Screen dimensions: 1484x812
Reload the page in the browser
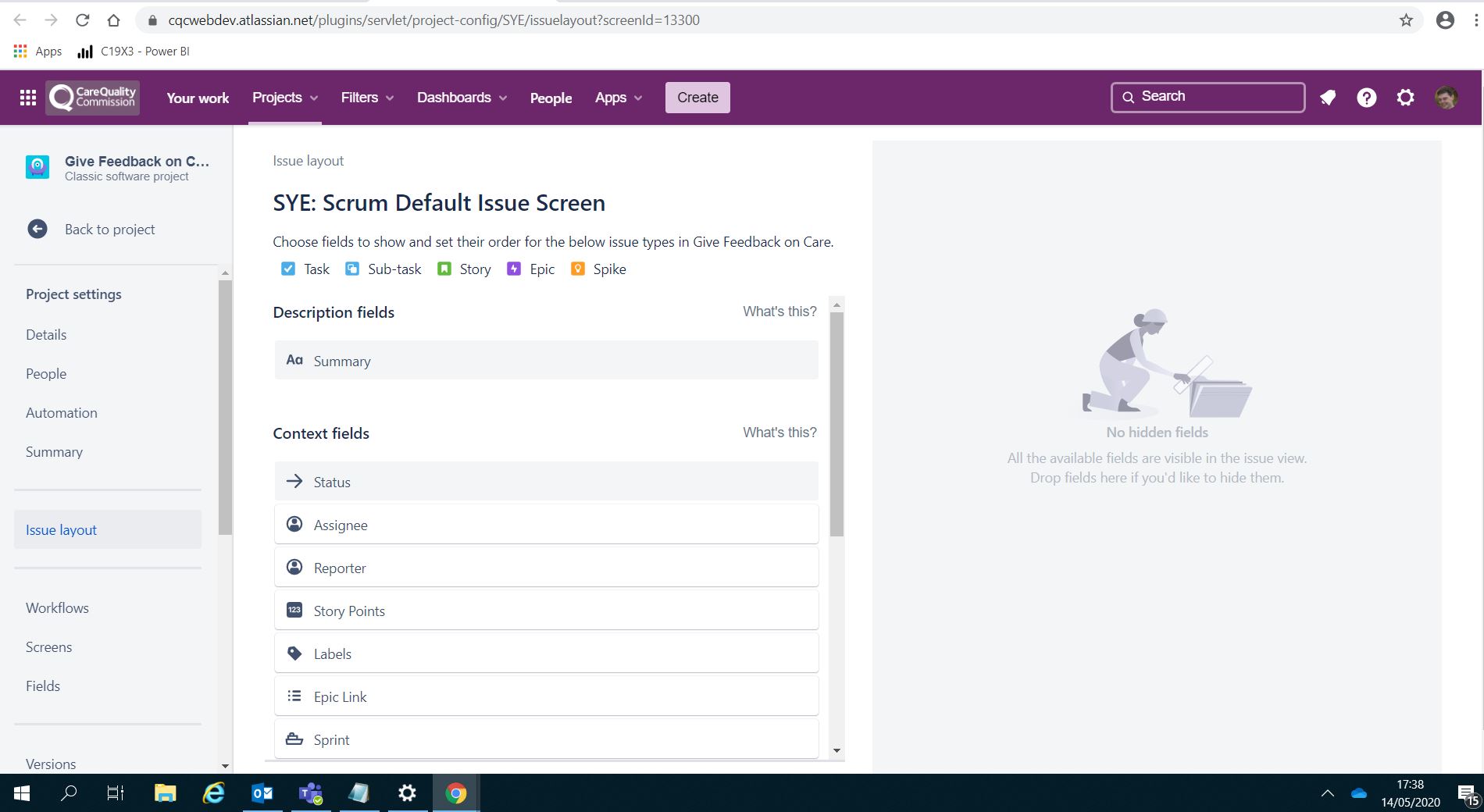(82, 20)
